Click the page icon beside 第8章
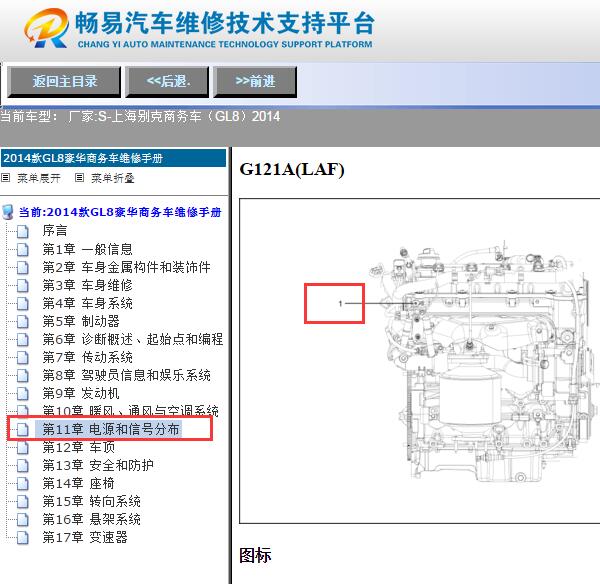This screenshot has width=600, height=584. click(23, 375)
